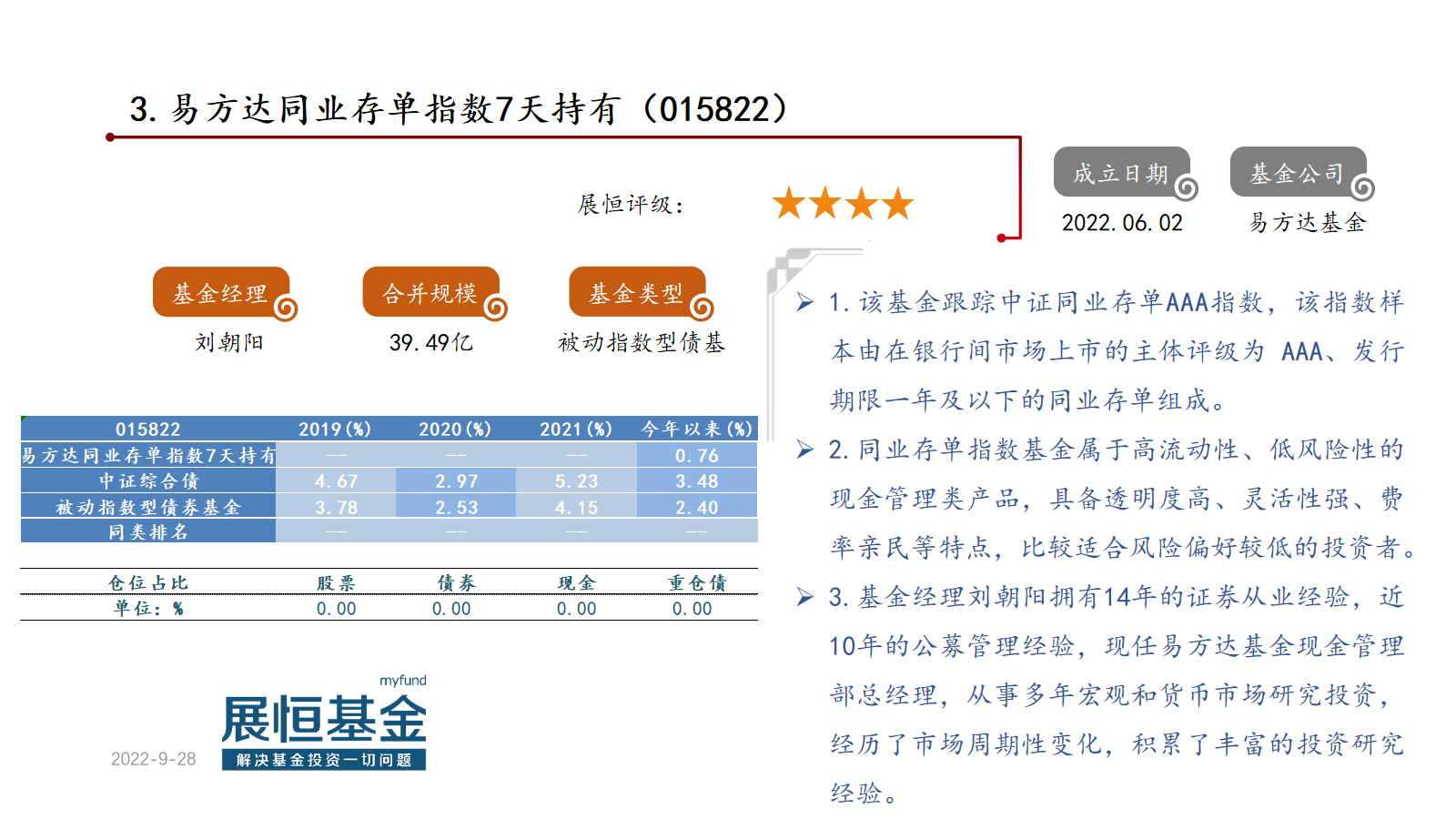Screen dimensions: 1456x819
Task: Click table header cell 015822
Action: point(148,429)
